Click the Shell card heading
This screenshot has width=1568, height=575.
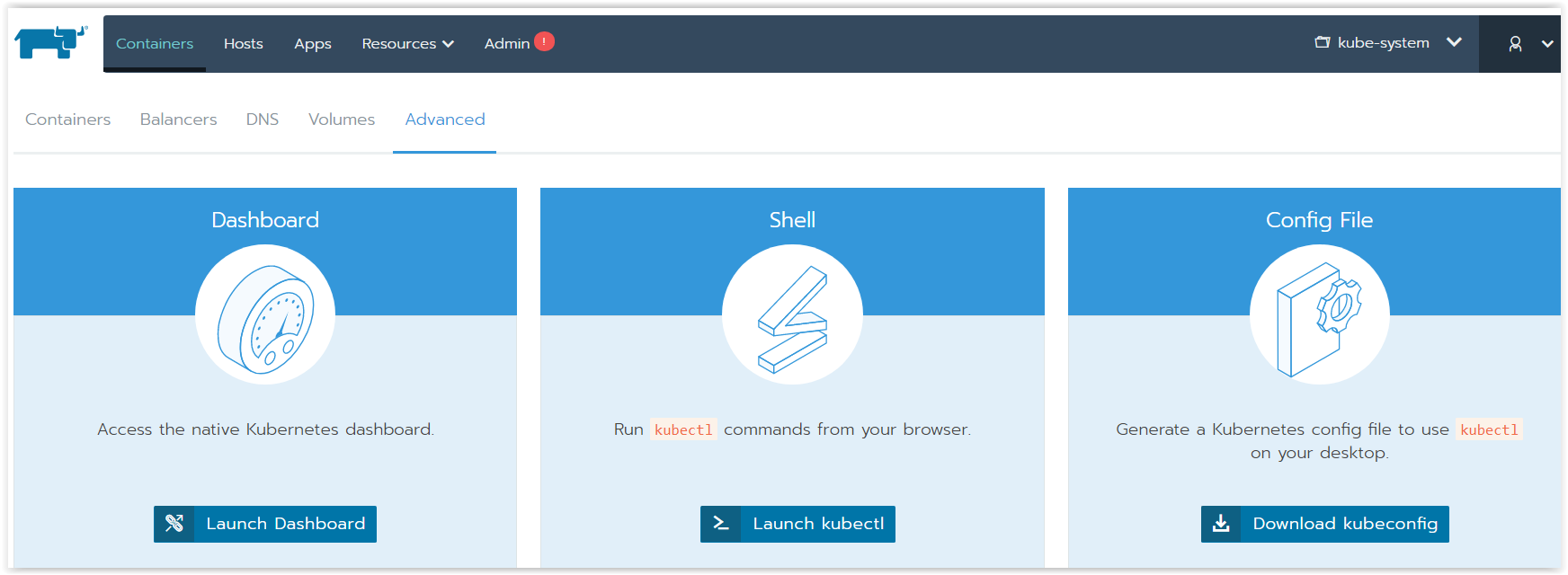coord(792,220)
